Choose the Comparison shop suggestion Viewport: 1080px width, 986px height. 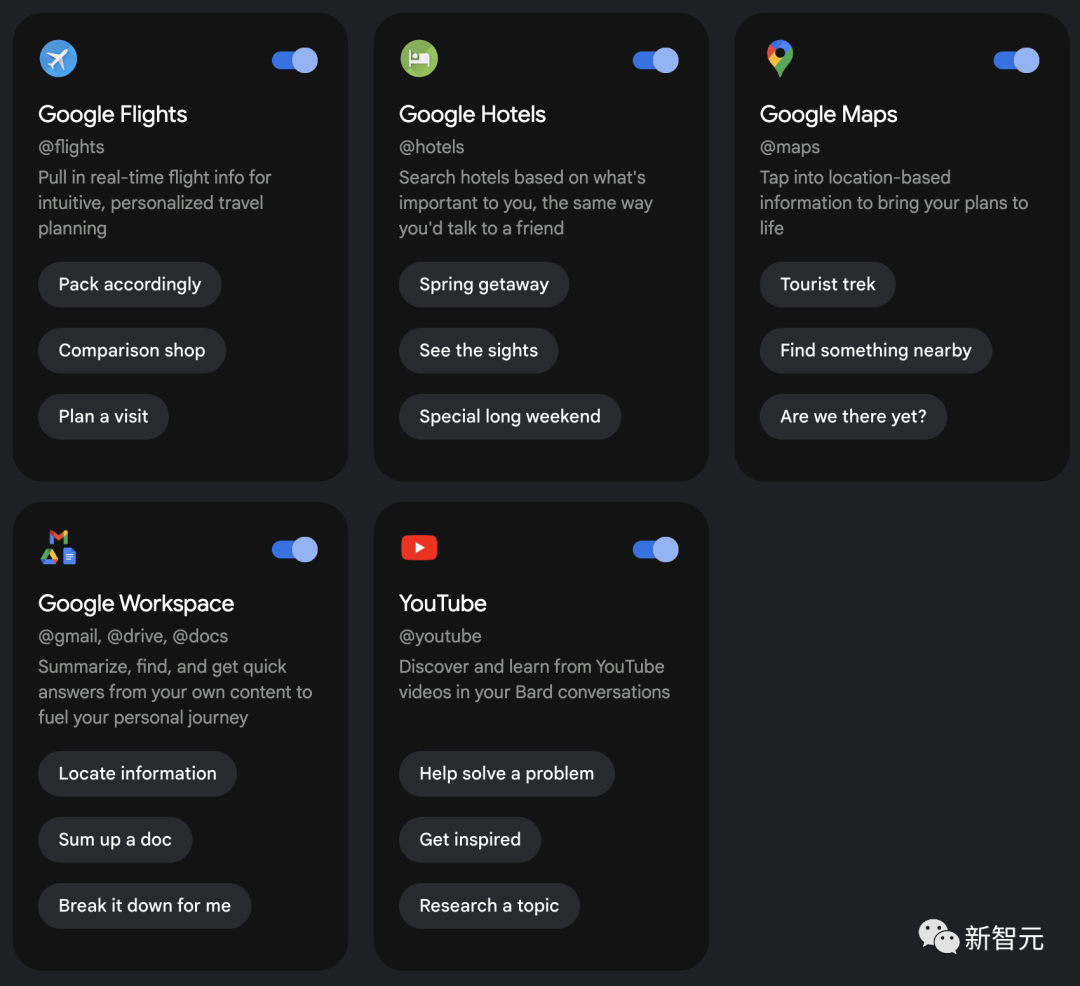(x=132, y=350)
